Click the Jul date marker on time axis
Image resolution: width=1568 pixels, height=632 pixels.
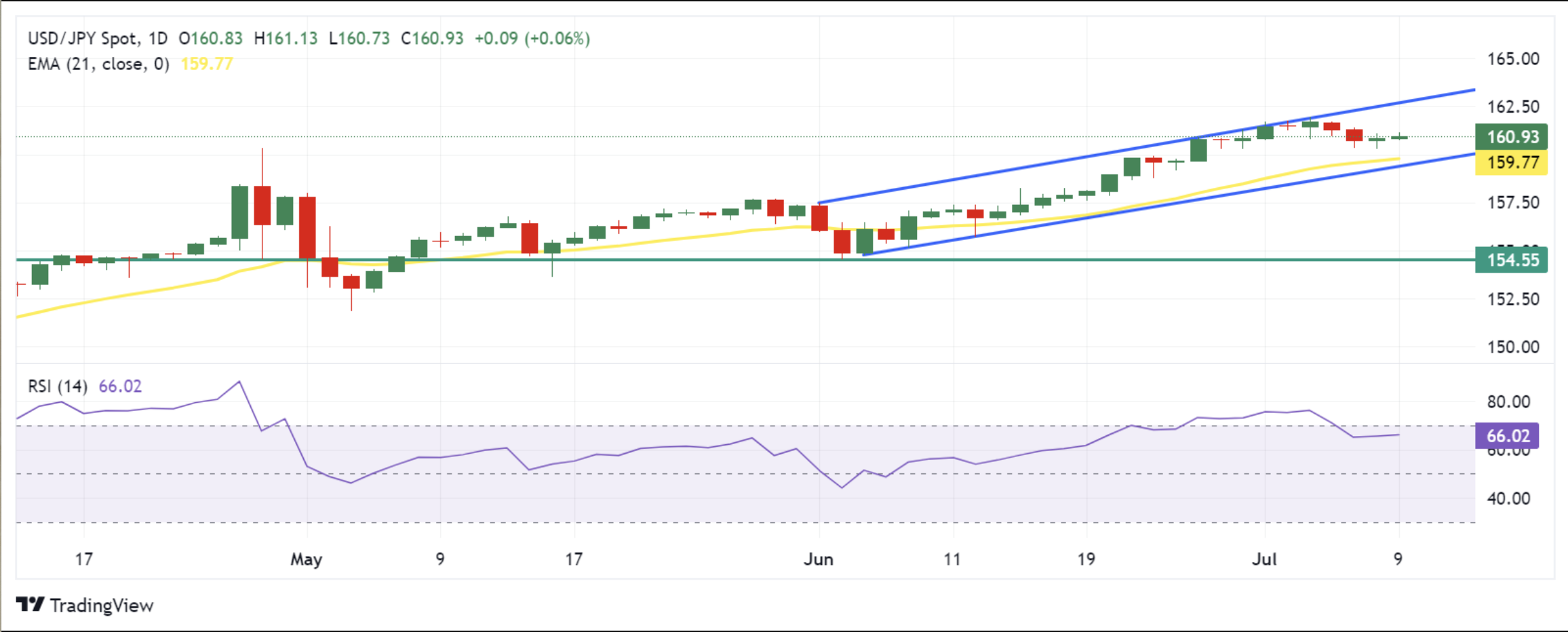pos(1264,559)
